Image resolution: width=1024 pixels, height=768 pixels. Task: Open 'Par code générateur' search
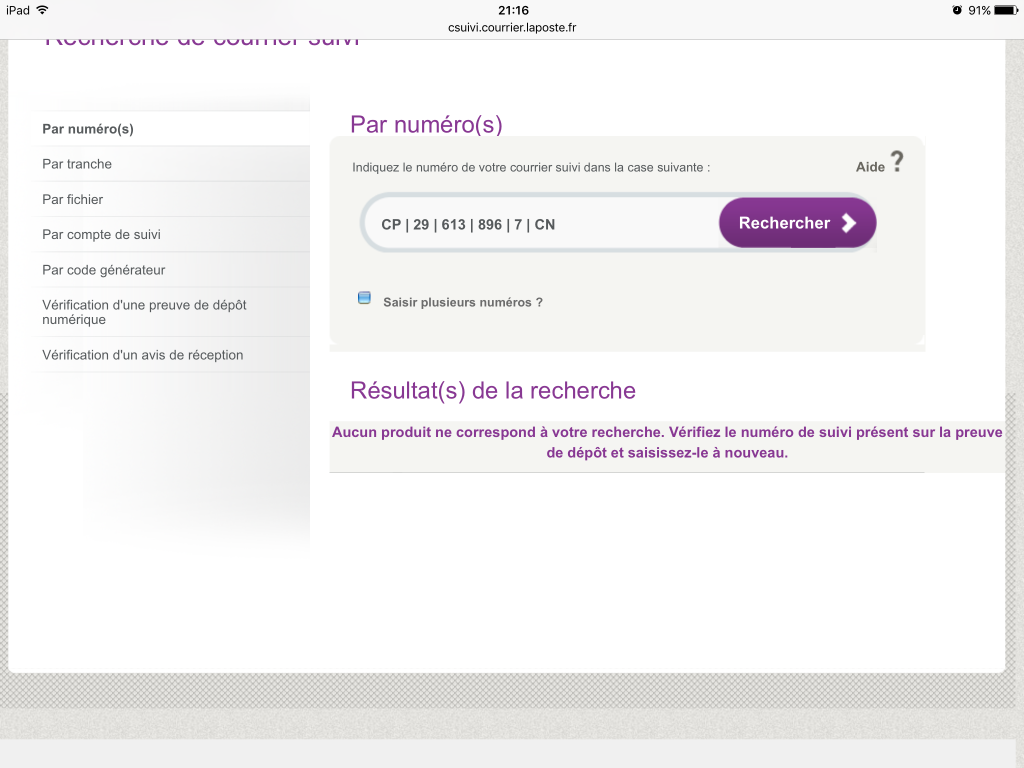(171, 270)
